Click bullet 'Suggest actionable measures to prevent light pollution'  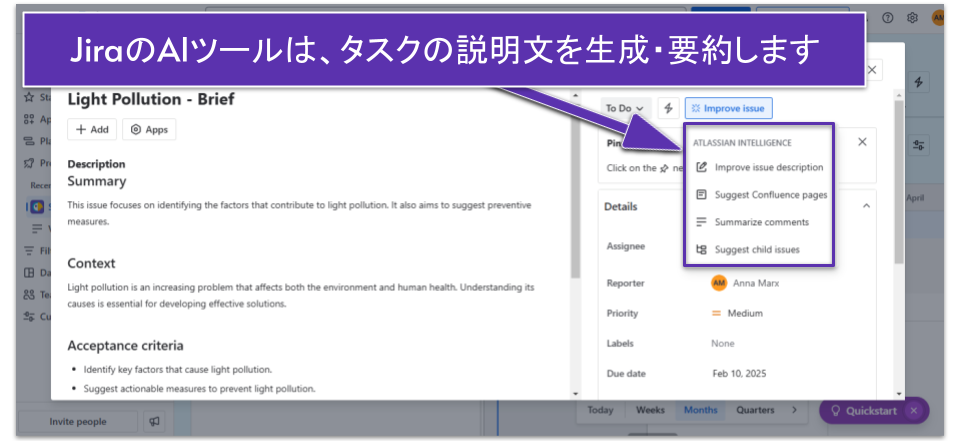200,388
